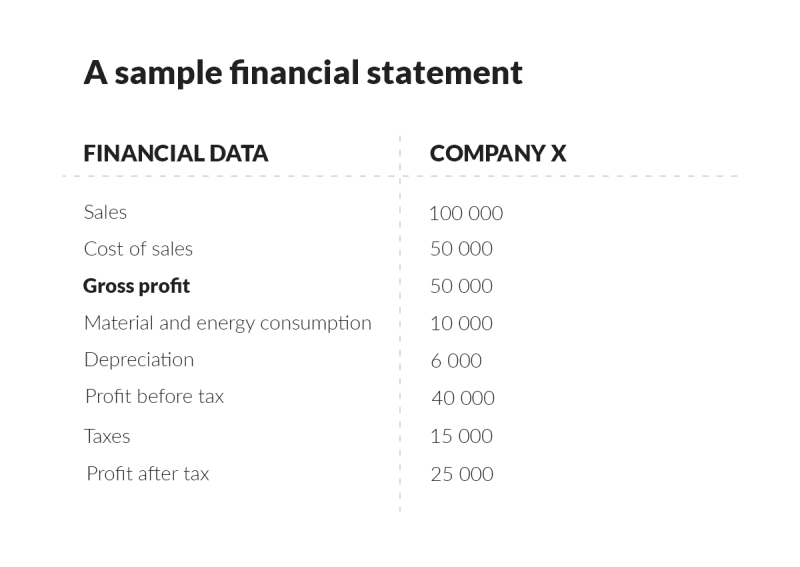Image resolution: width=800 pixels, height=567 pixels.
Task: Click the Depreciation row label
Action: [139, 360]
